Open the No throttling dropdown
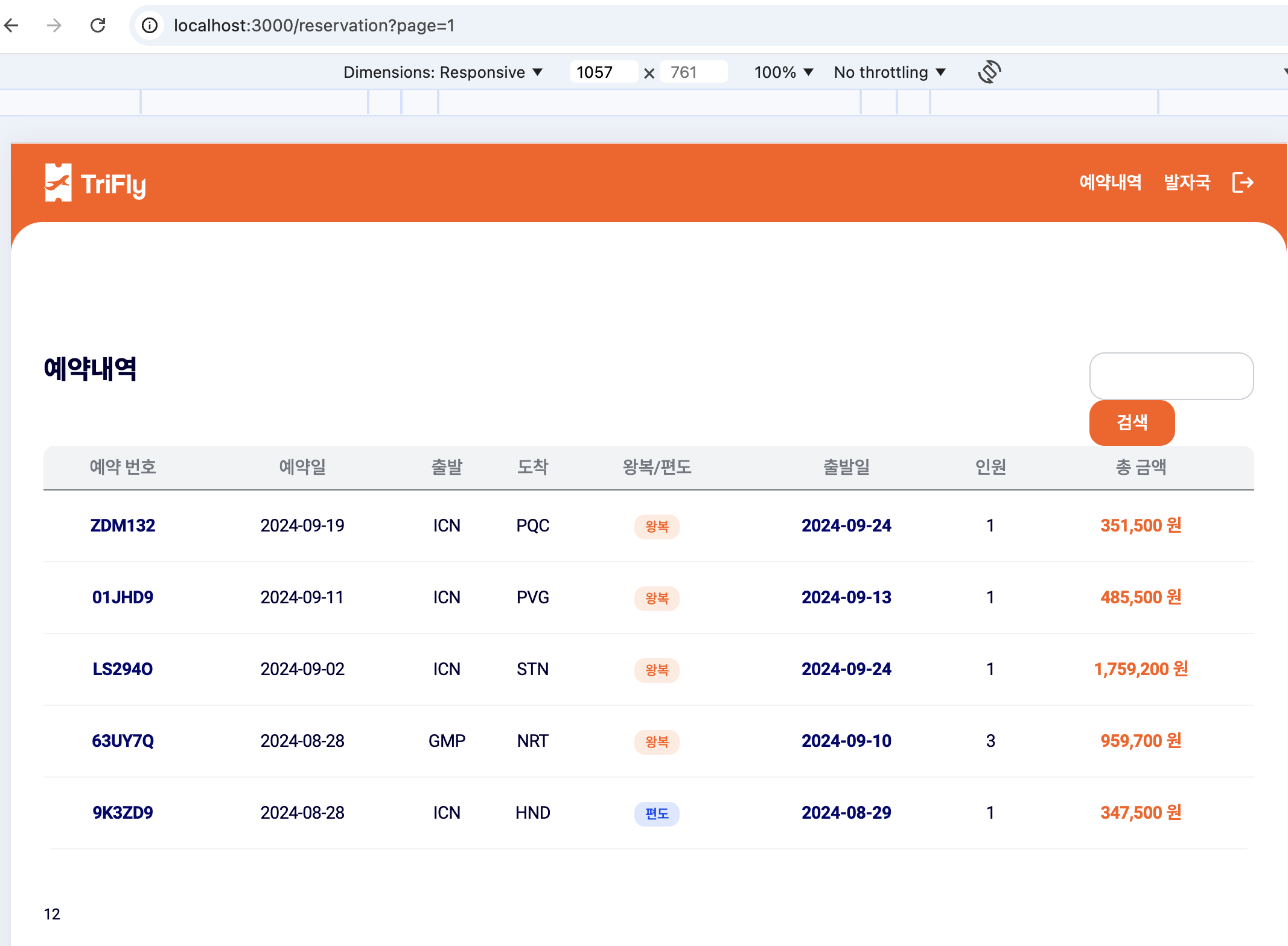The height and width of the screenshot is (946, 1288). [x=889, y=72]
